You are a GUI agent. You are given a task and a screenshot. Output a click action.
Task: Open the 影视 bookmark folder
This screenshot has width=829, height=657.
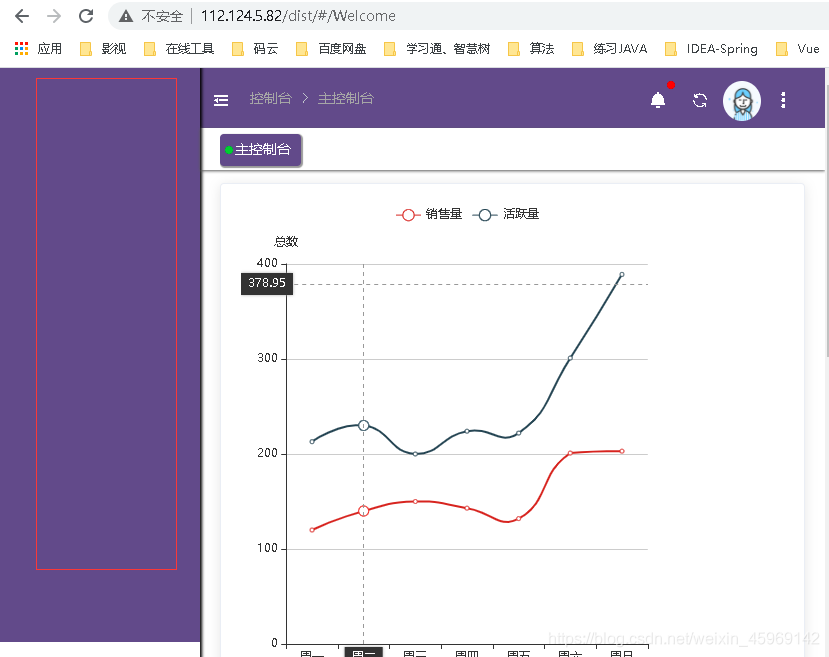coord(103,49)
